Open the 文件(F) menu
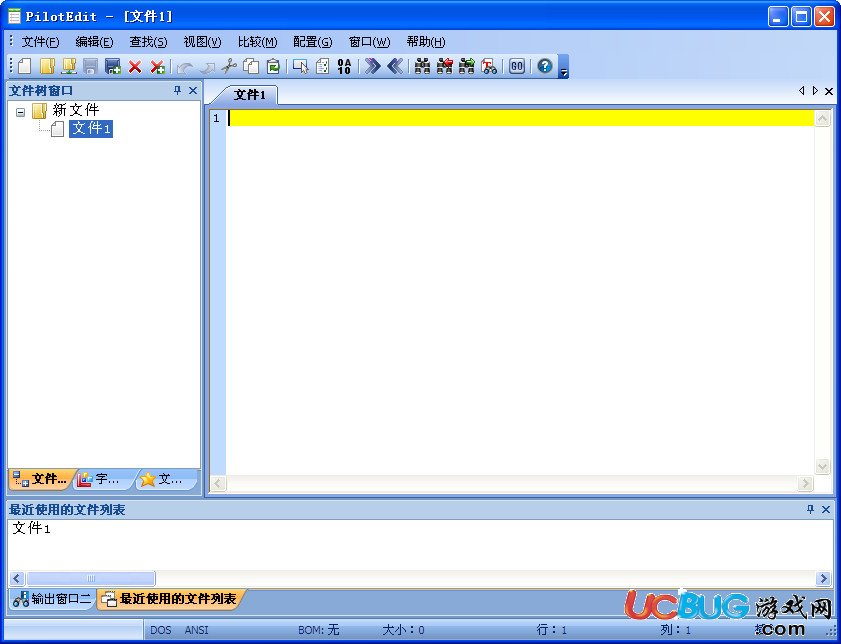 point(40,42)
